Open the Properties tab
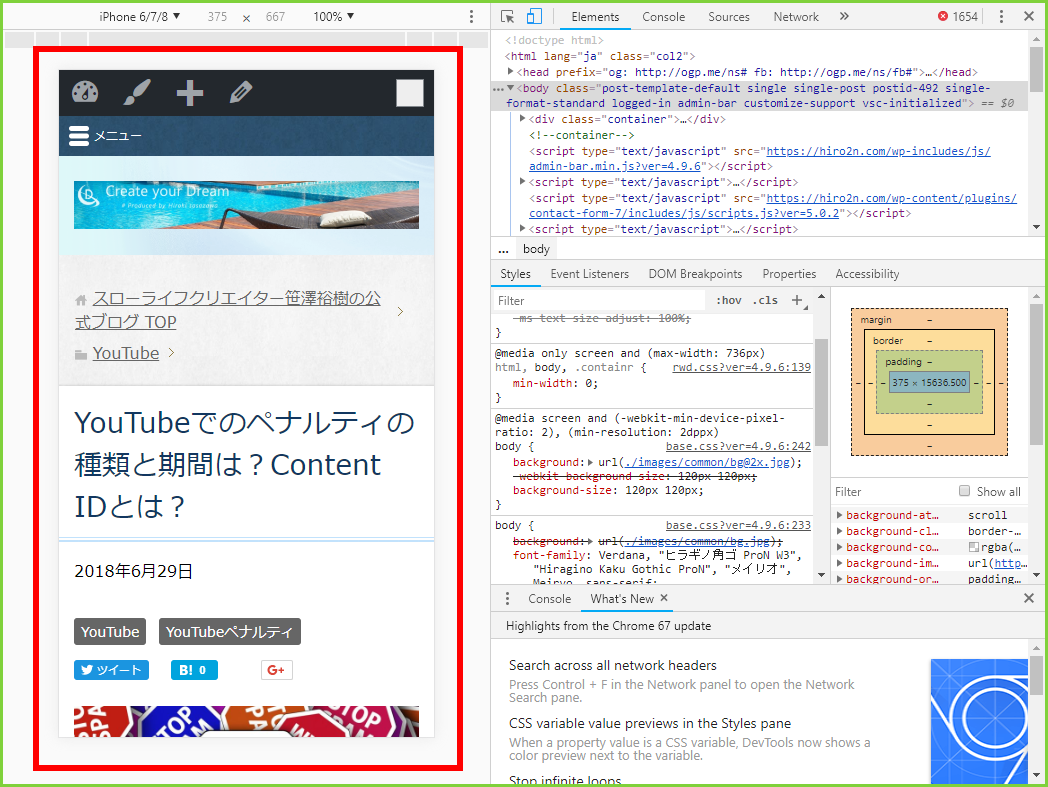1048x787 pixels. pos(789,273)
